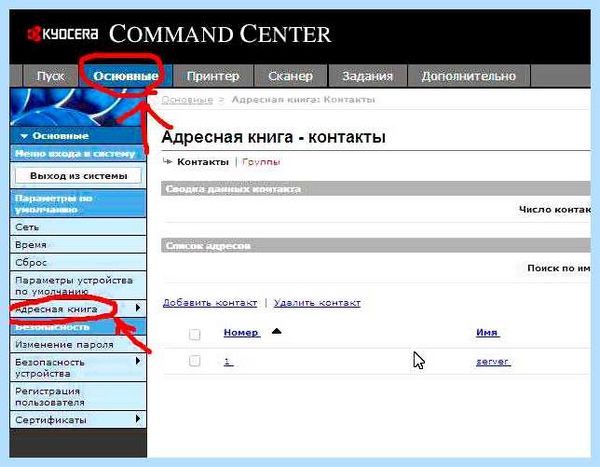600x467 pixels.
Task: Expand Безопасность устройства submenu arrow
Action: click(138, 361)
